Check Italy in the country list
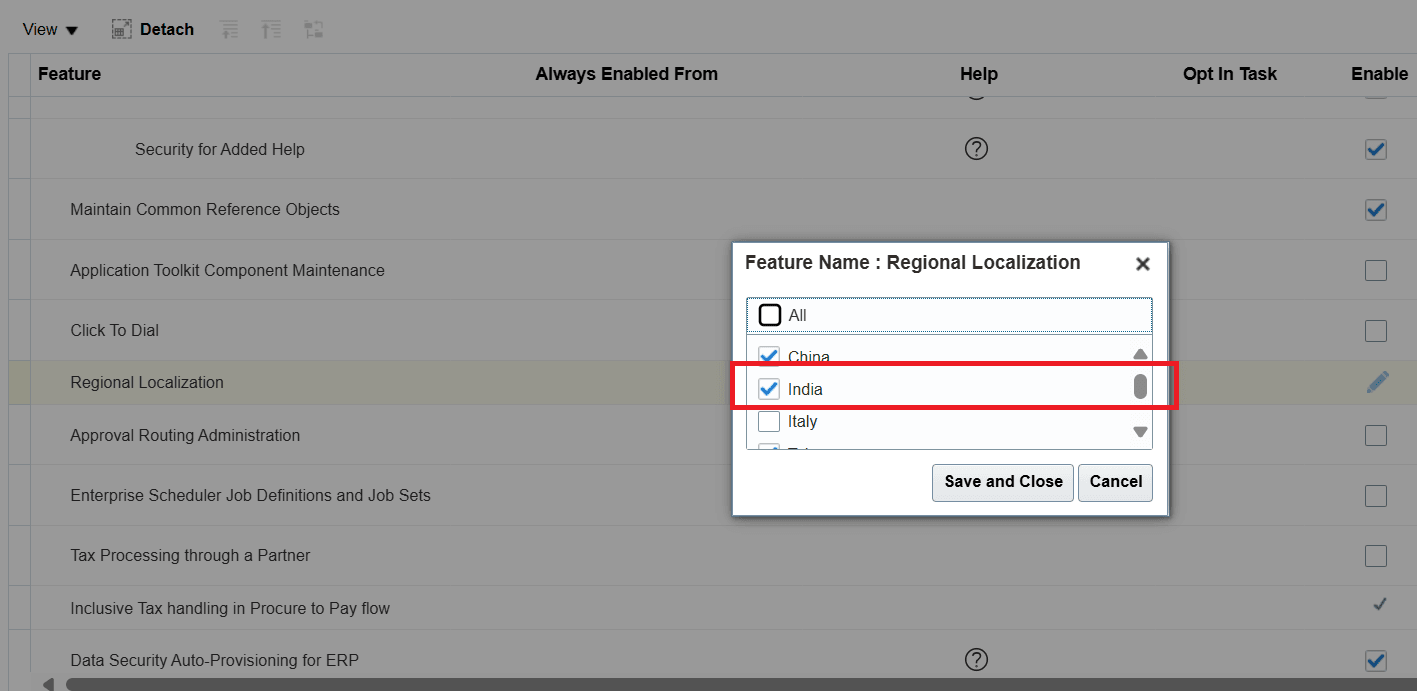Viewport: 1417px width, 691px height. click(x=769, y=421)
